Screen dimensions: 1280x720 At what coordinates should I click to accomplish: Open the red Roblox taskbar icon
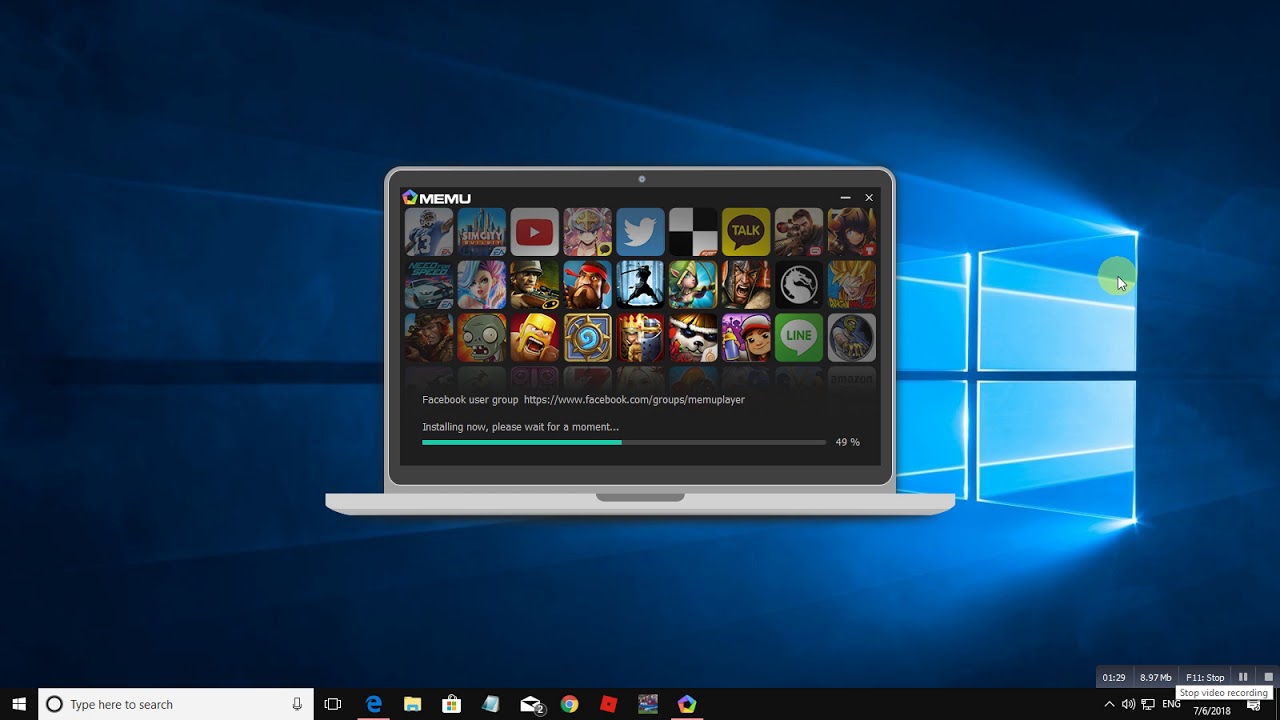[608, 704]
